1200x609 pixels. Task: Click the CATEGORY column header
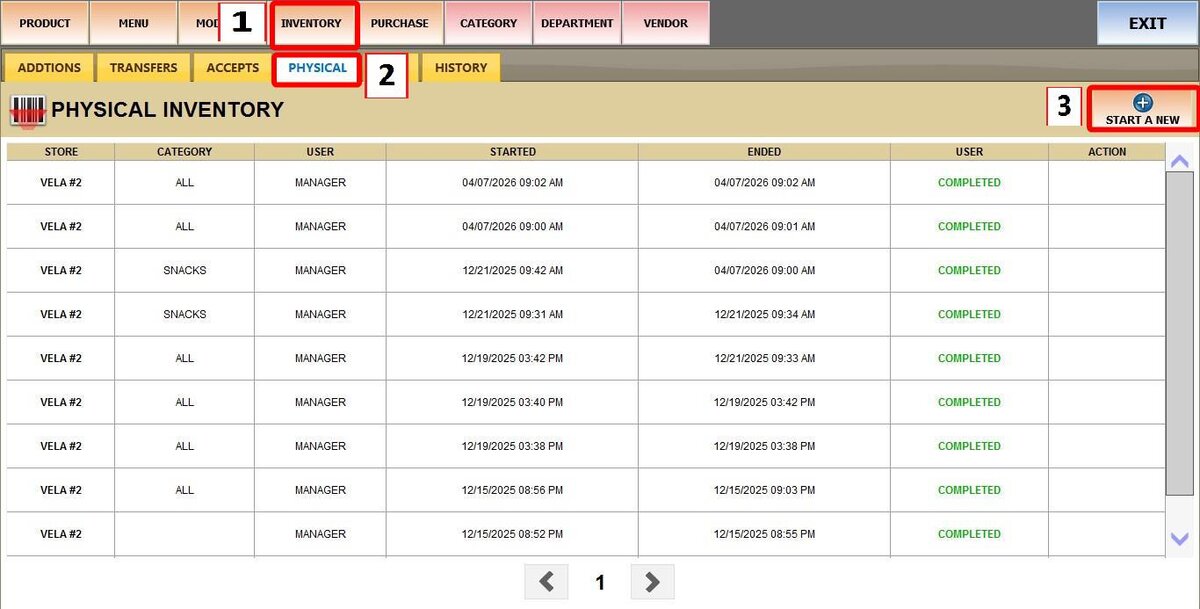(185, 152)
